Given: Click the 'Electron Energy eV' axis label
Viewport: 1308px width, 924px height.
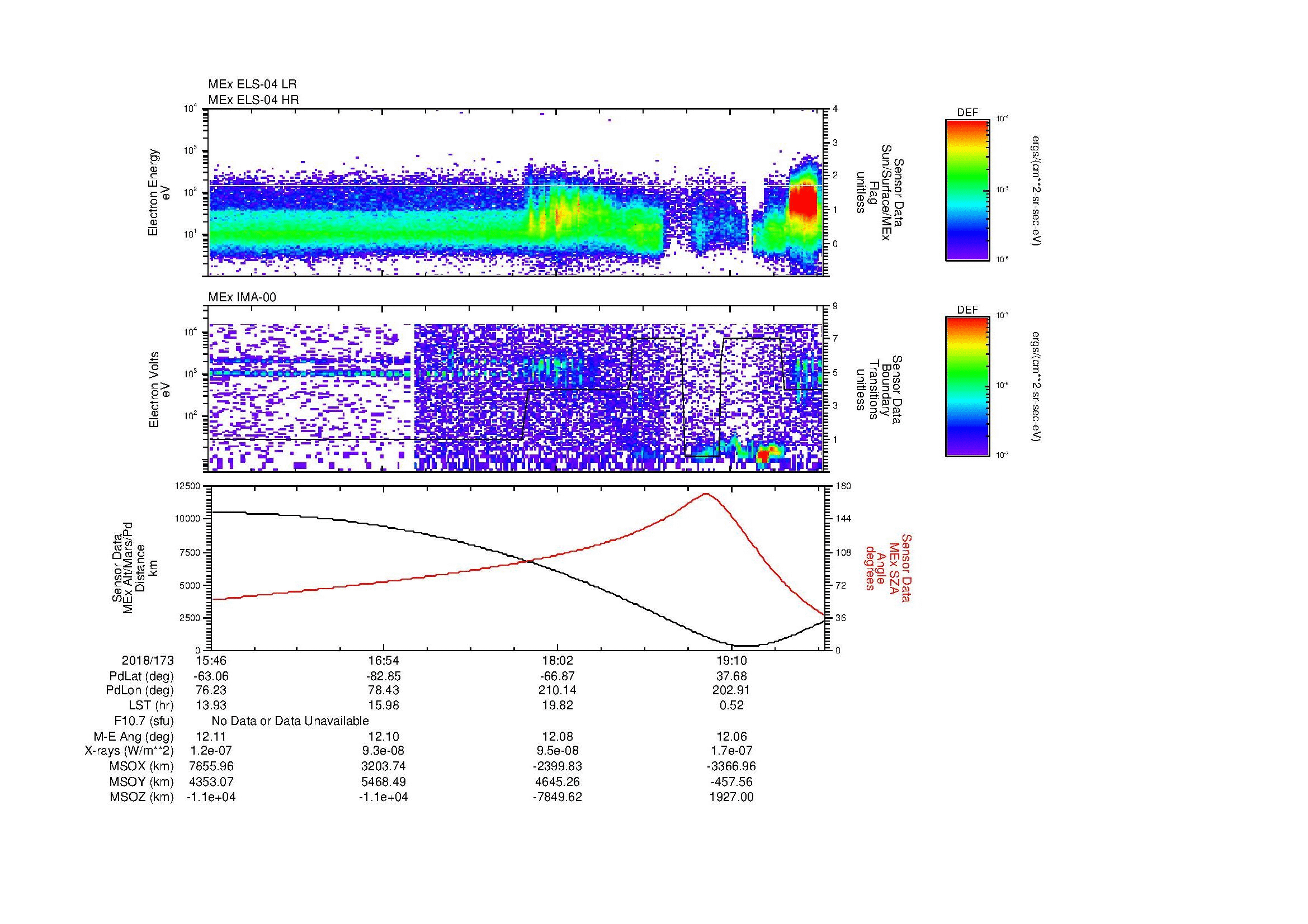Looking at the screenshot, I should point(159,192).
